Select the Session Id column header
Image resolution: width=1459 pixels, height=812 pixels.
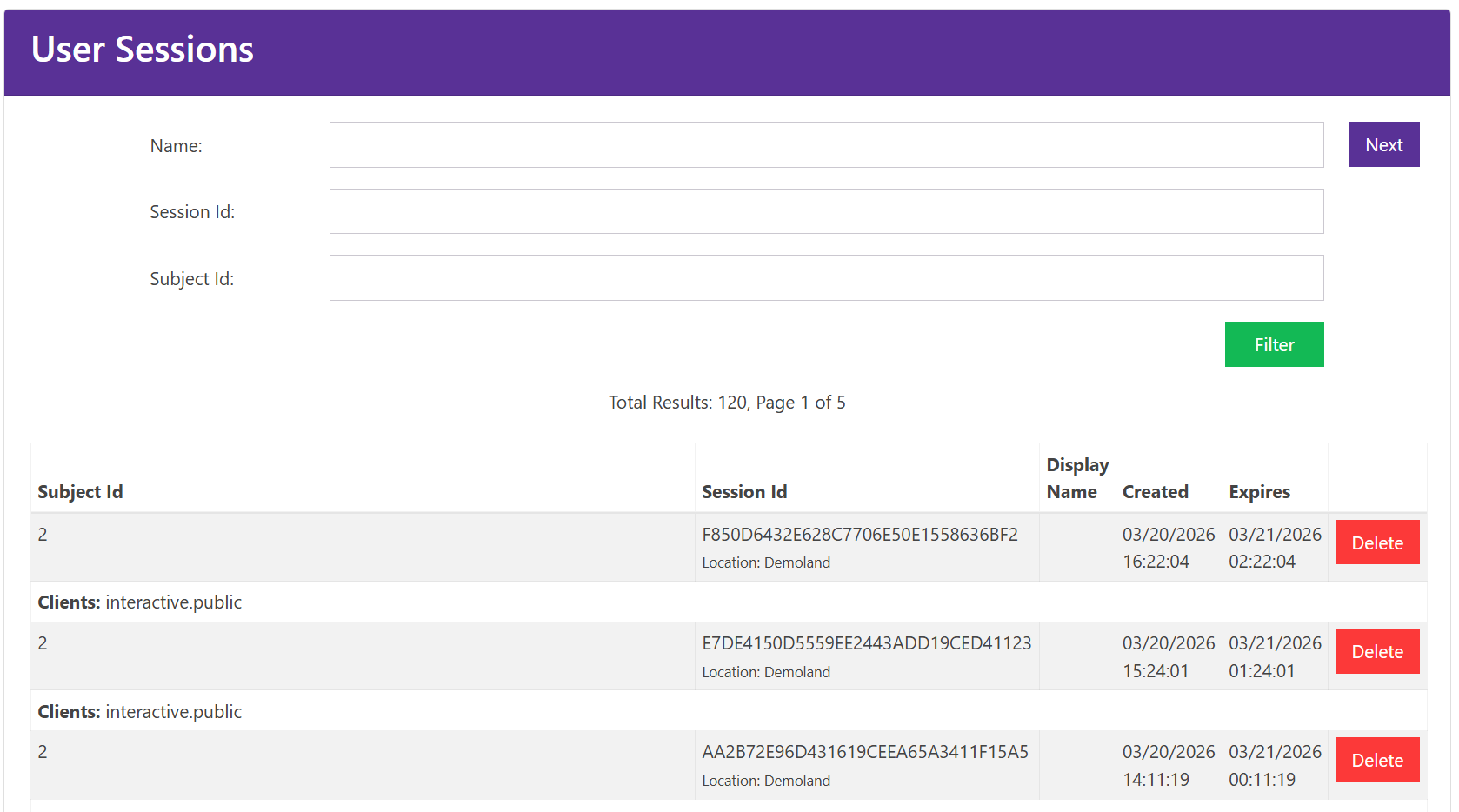(744, 491)
